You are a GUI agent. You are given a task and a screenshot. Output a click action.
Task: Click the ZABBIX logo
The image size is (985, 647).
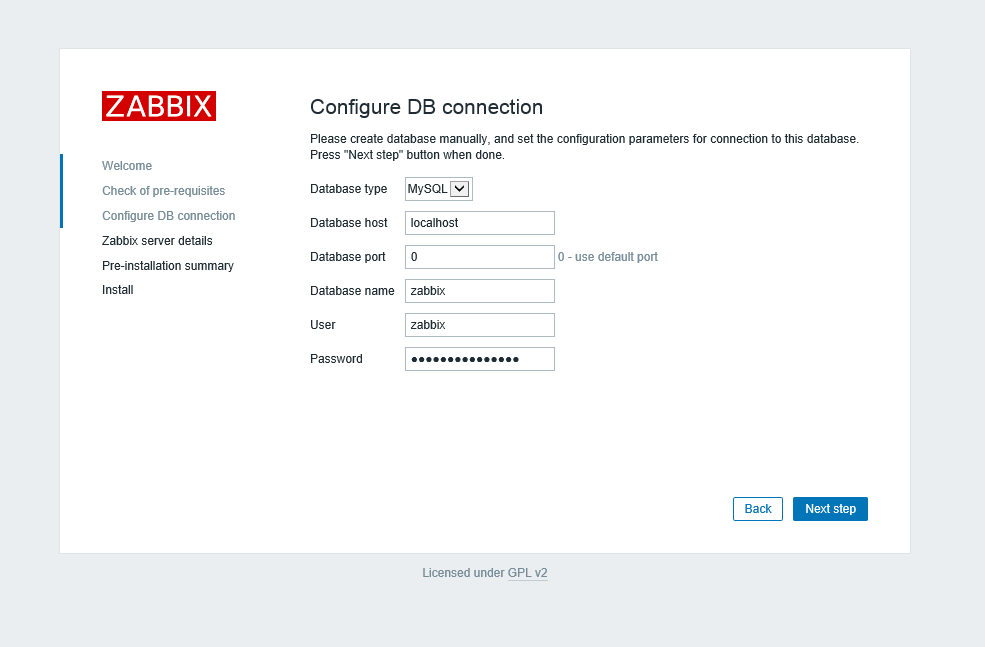tap(159, 106)
